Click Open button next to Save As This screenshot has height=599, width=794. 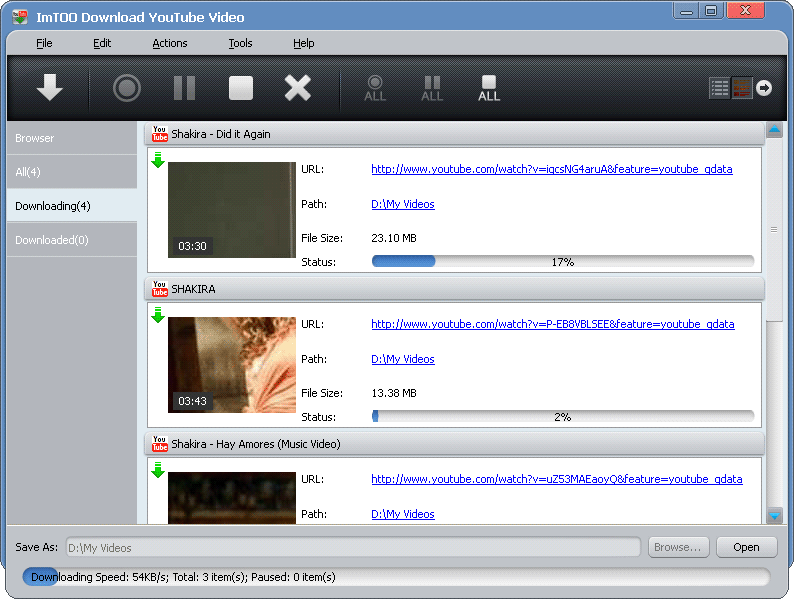(x=746, y=547)
